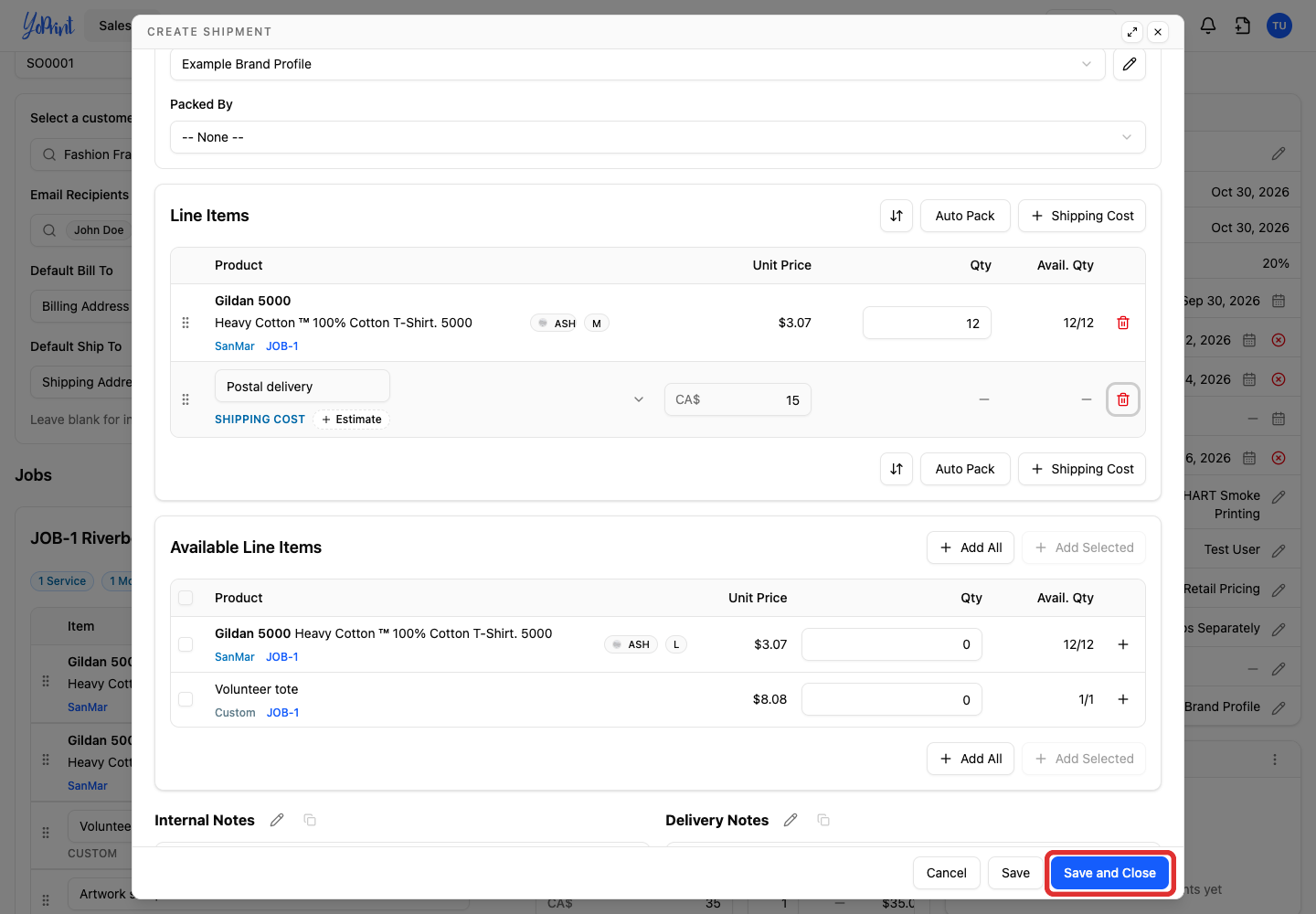Edit Internal Notes with pencil icon
This screenshot has height=914, width=1316.
(x=277, y=820)
